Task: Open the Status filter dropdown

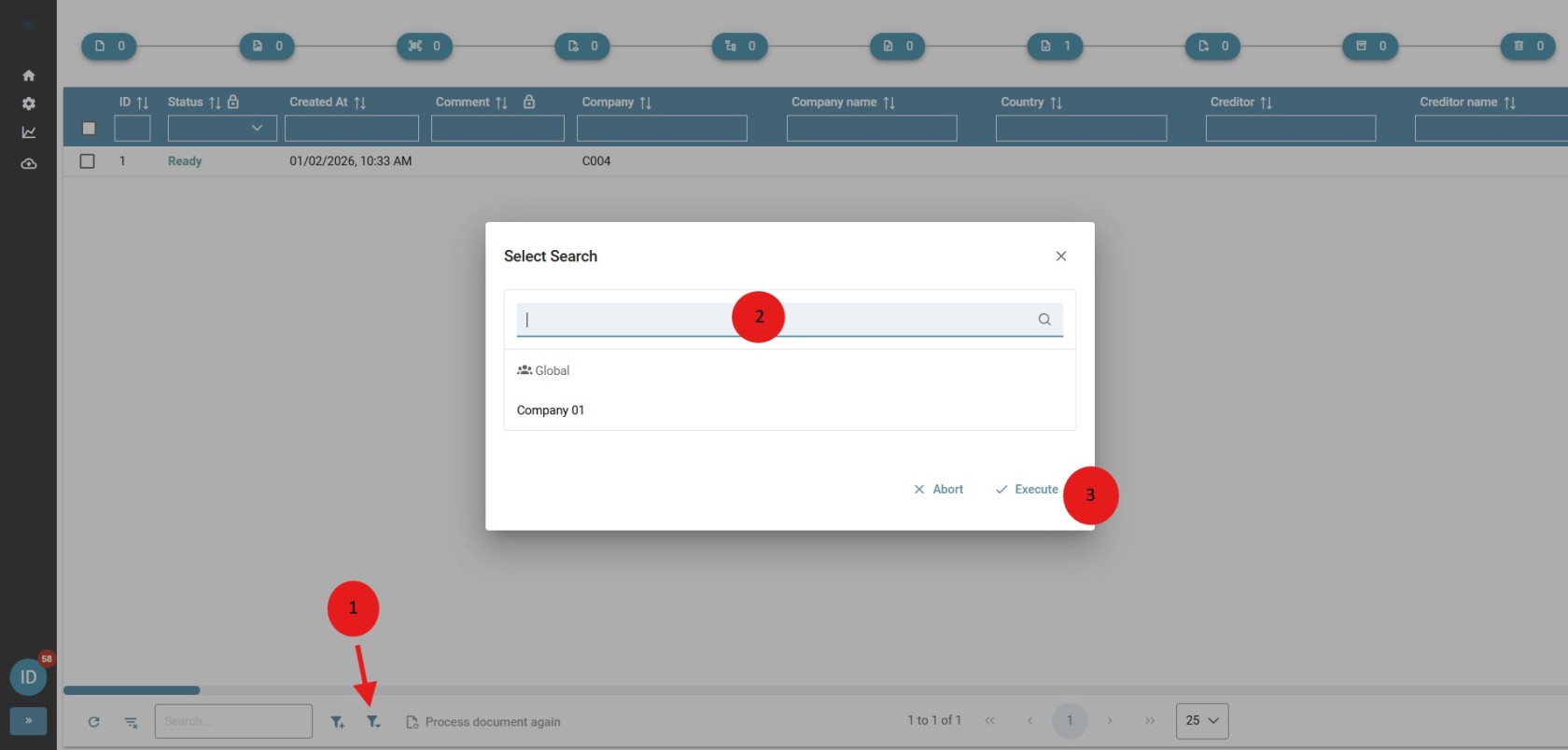Action: pyautogui.click(x=222, y=128)
